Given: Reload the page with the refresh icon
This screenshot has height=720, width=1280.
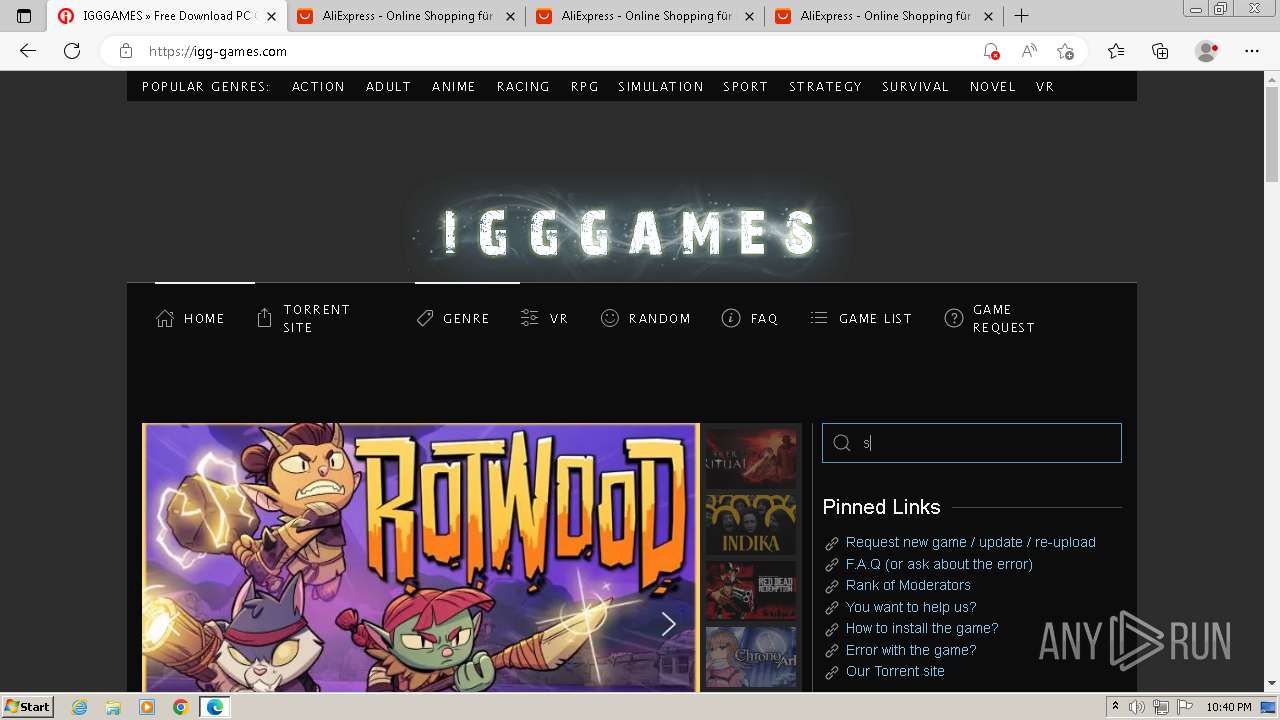Looking at the screenshot, I should point(72,51).
